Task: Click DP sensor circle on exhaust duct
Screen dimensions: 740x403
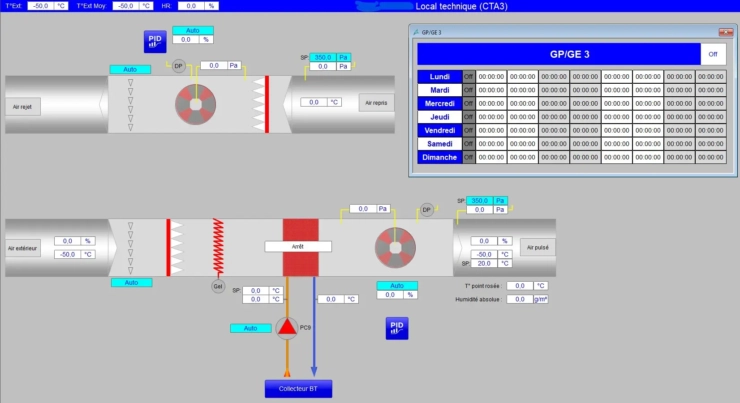Action: pyautogui.click(x=179, y=66)
